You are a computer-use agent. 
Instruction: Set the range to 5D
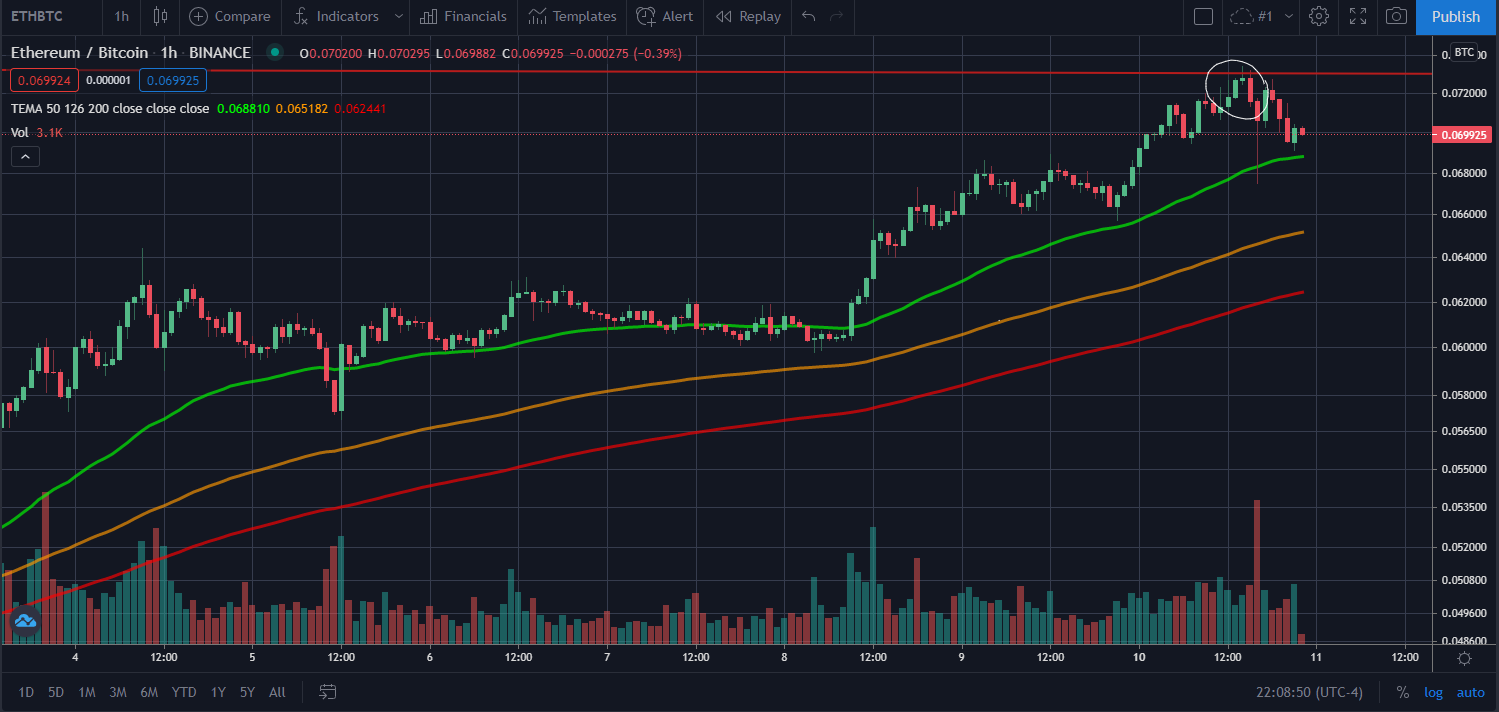coord(56,692)
